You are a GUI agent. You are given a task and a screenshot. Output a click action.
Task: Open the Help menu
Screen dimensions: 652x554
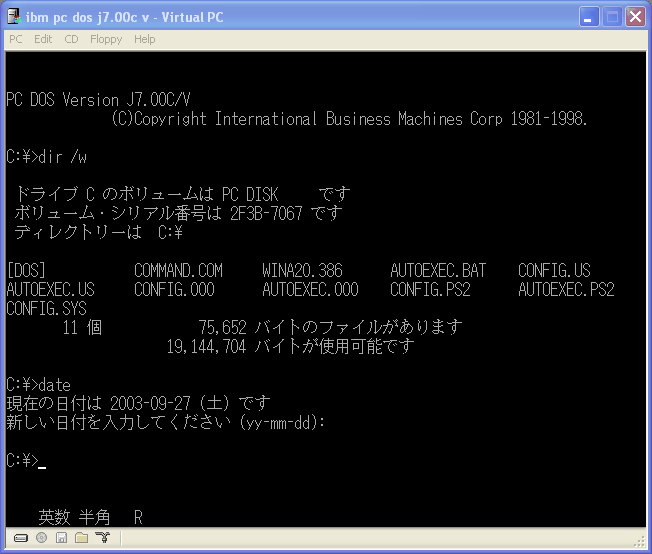coord(144,39)
